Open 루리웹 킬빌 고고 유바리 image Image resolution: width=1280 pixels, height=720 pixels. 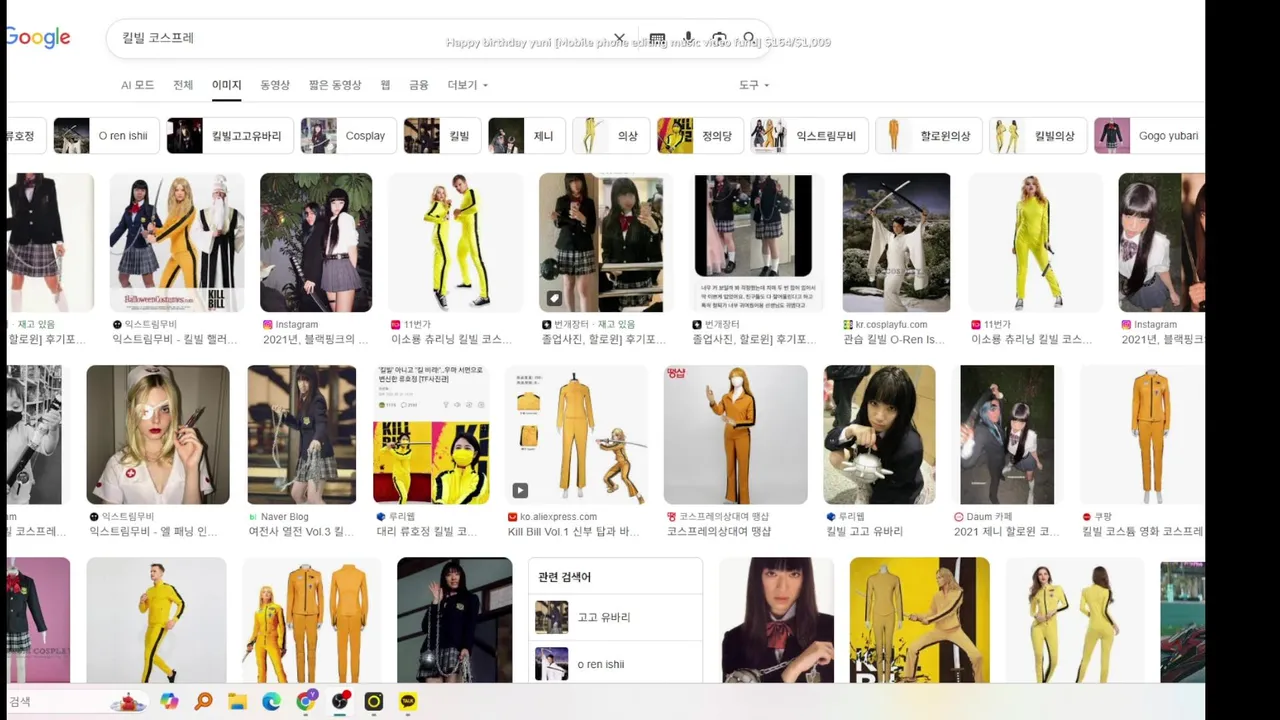pyautogui.click(x=879, y=434)
